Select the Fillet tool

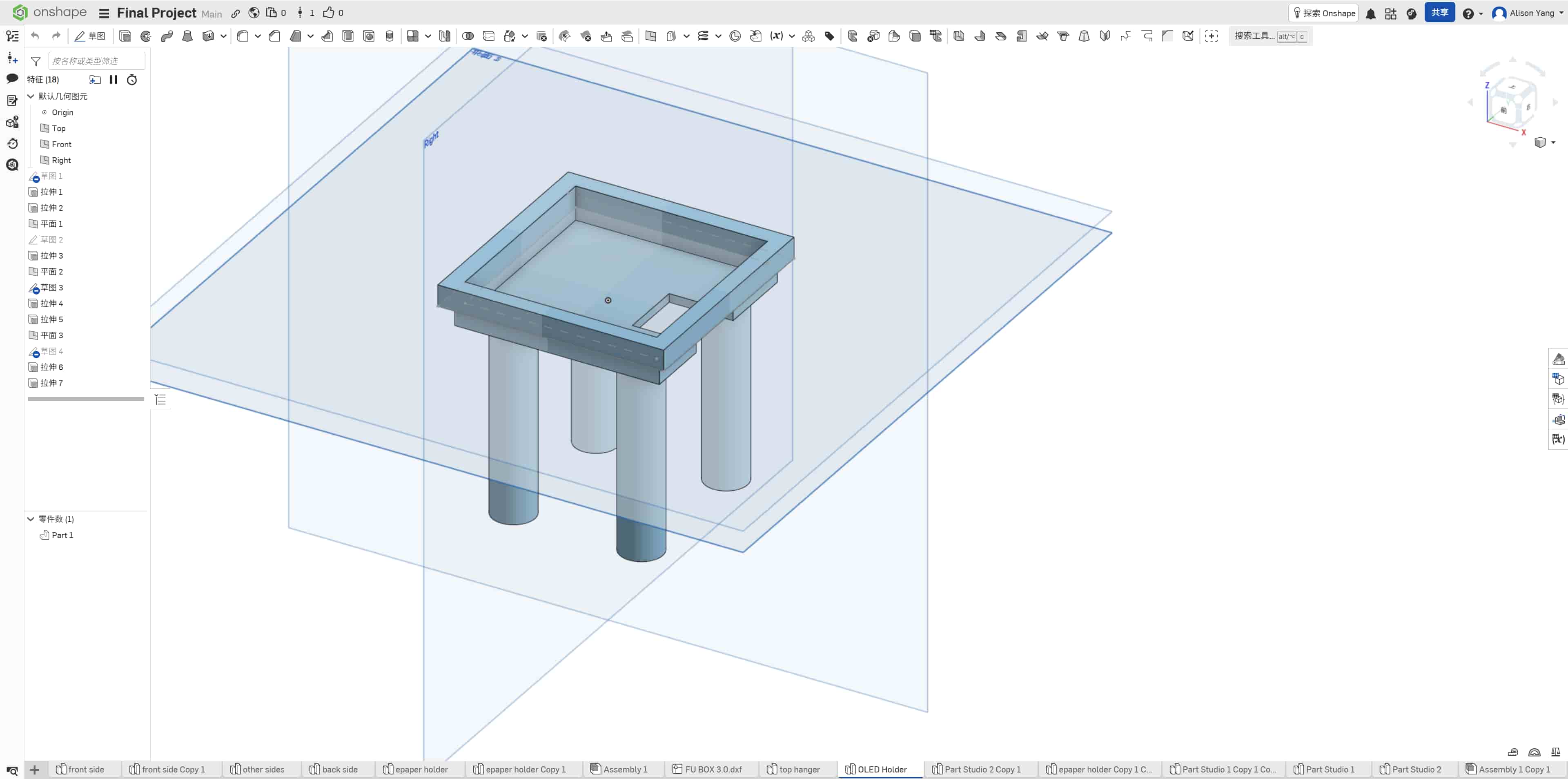pyautogui.click(x=242, y=36)
